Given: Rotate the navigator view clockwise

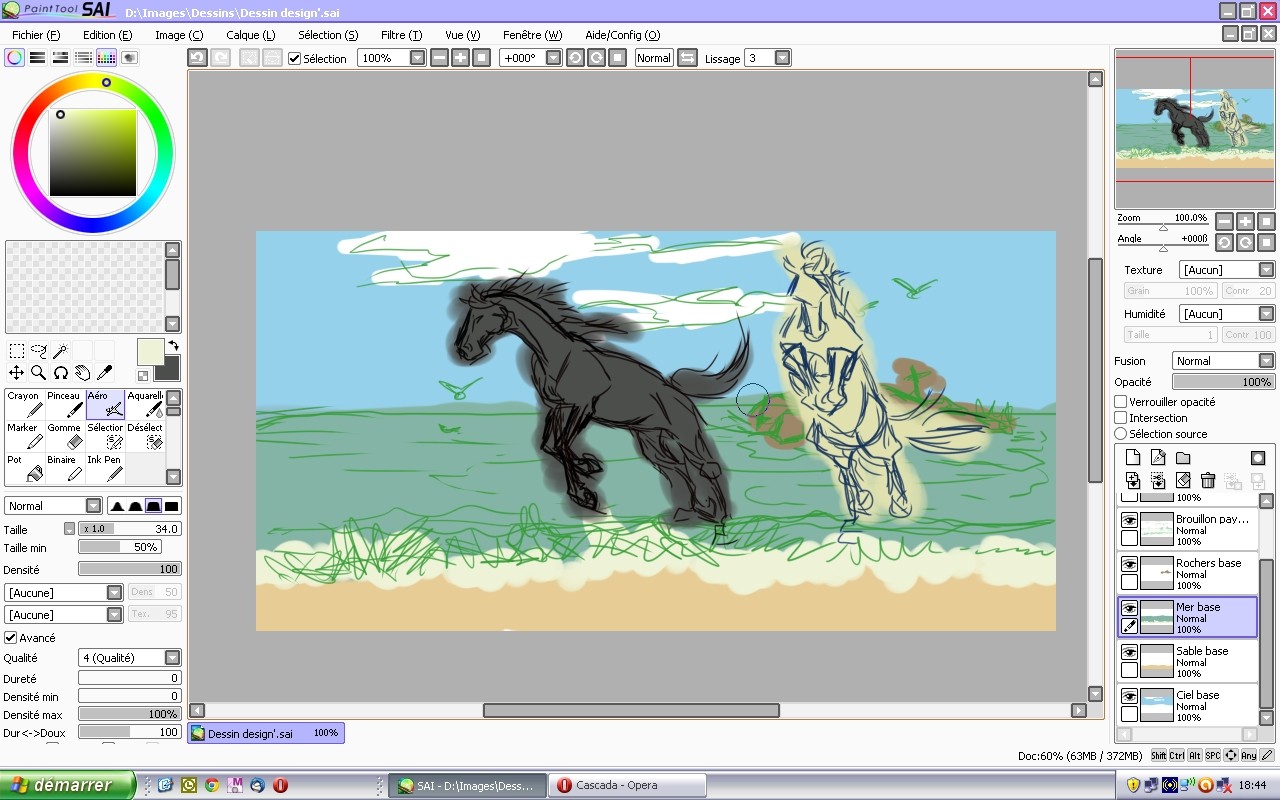Looking at the screenshot, I should click(x=1246, y=243).
